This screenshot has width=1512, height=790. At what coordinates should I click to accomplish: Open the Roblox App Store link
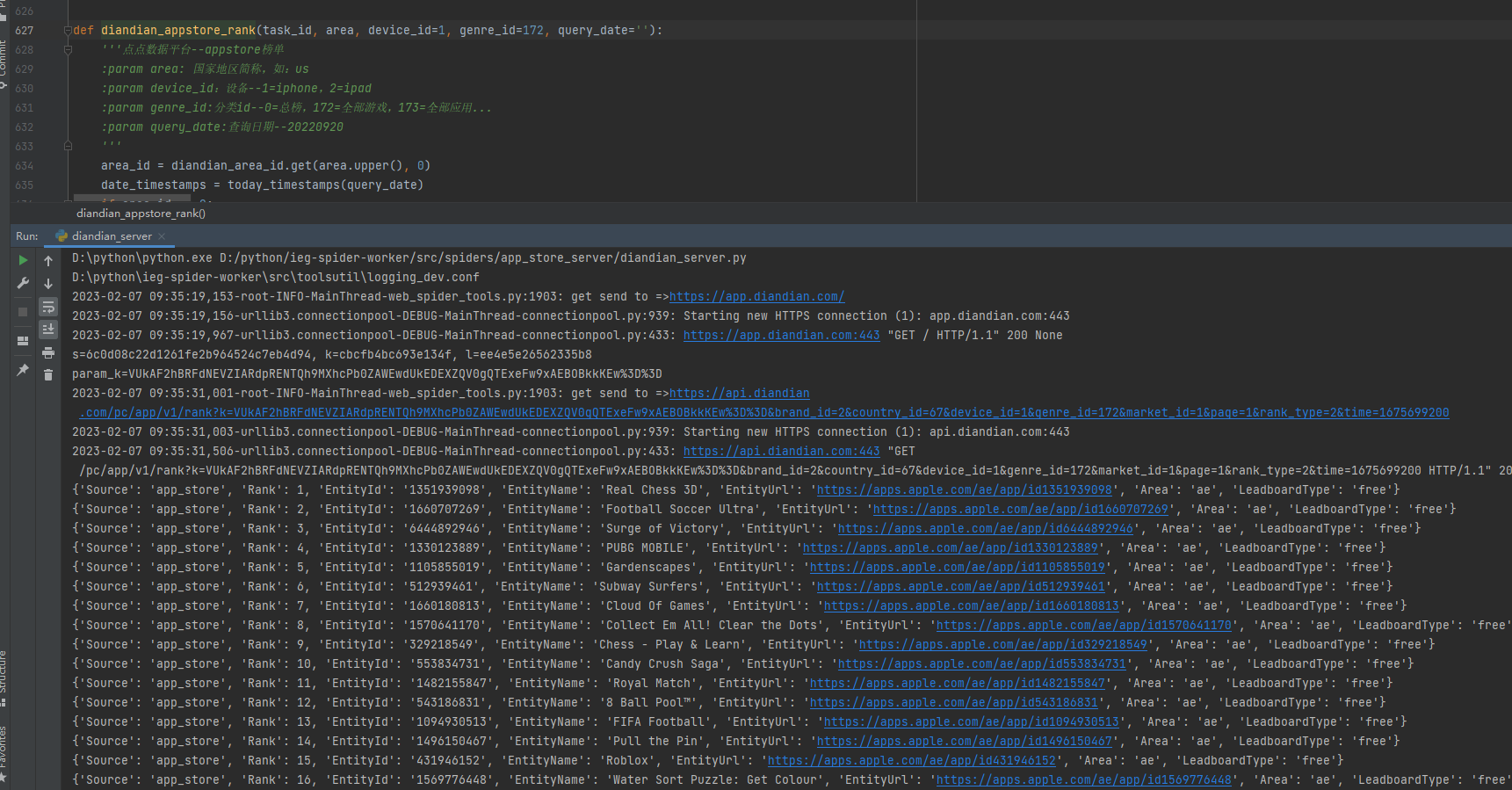911,761
